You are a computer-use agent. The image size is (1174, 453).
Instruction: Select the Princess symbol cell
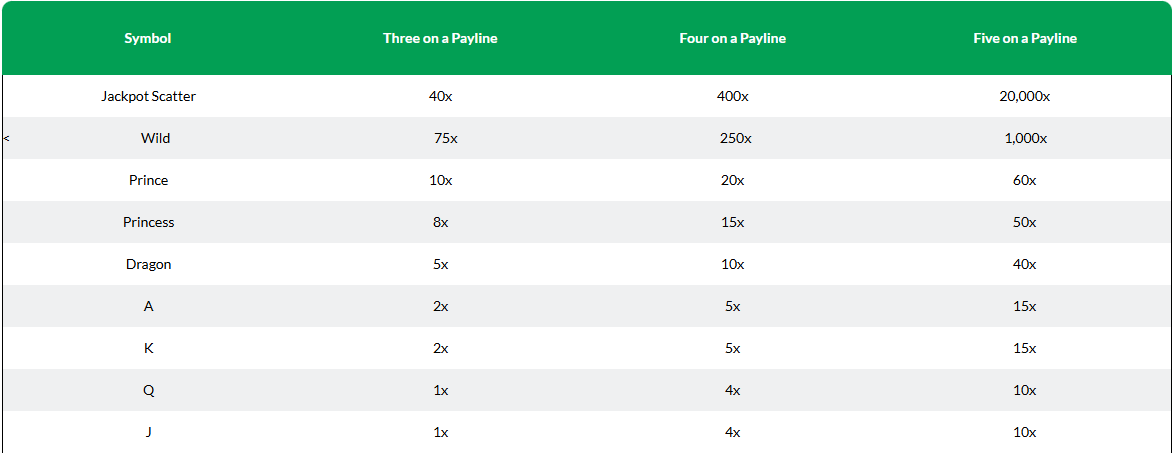(149, 222)
